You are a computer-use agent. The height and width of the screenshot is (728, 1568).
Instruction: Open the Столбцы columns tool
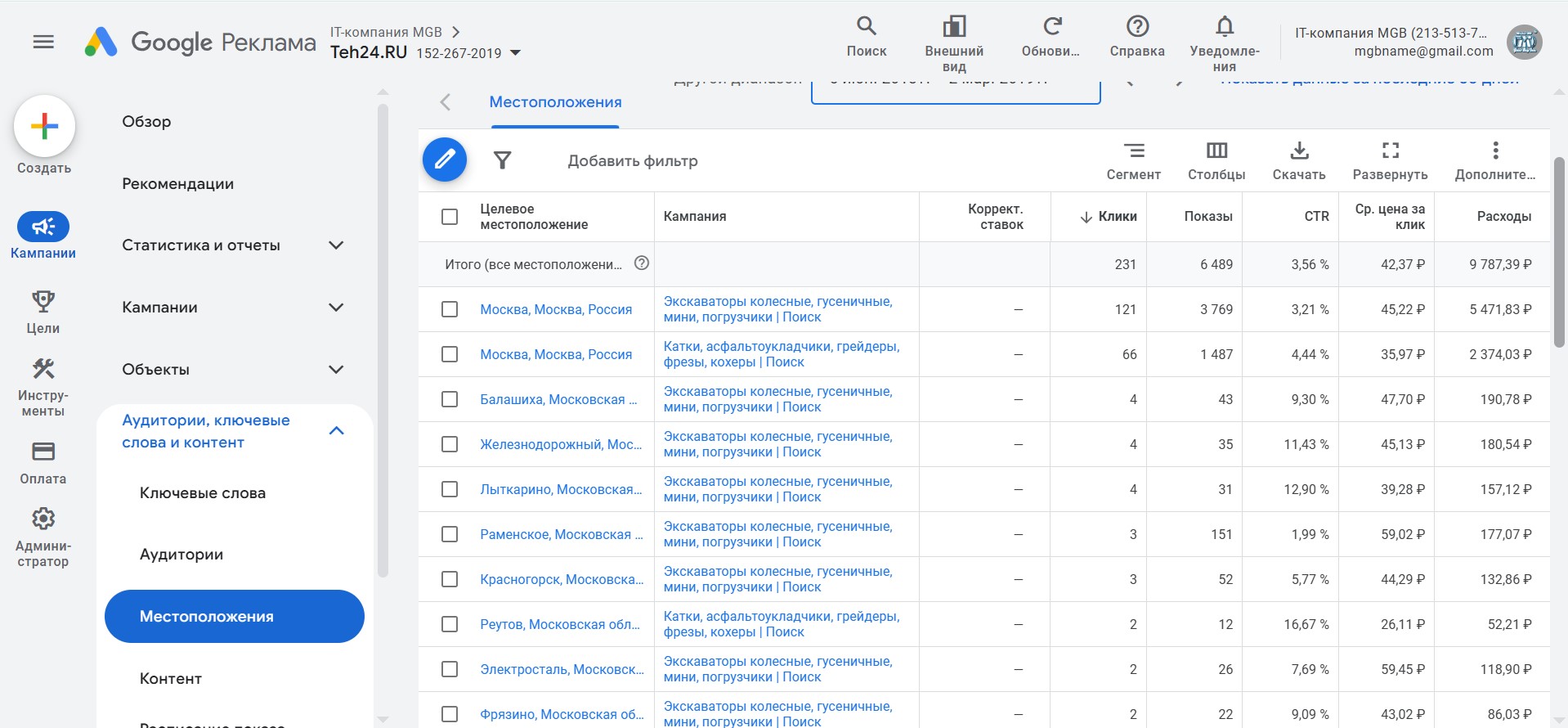click(1216, 160)
